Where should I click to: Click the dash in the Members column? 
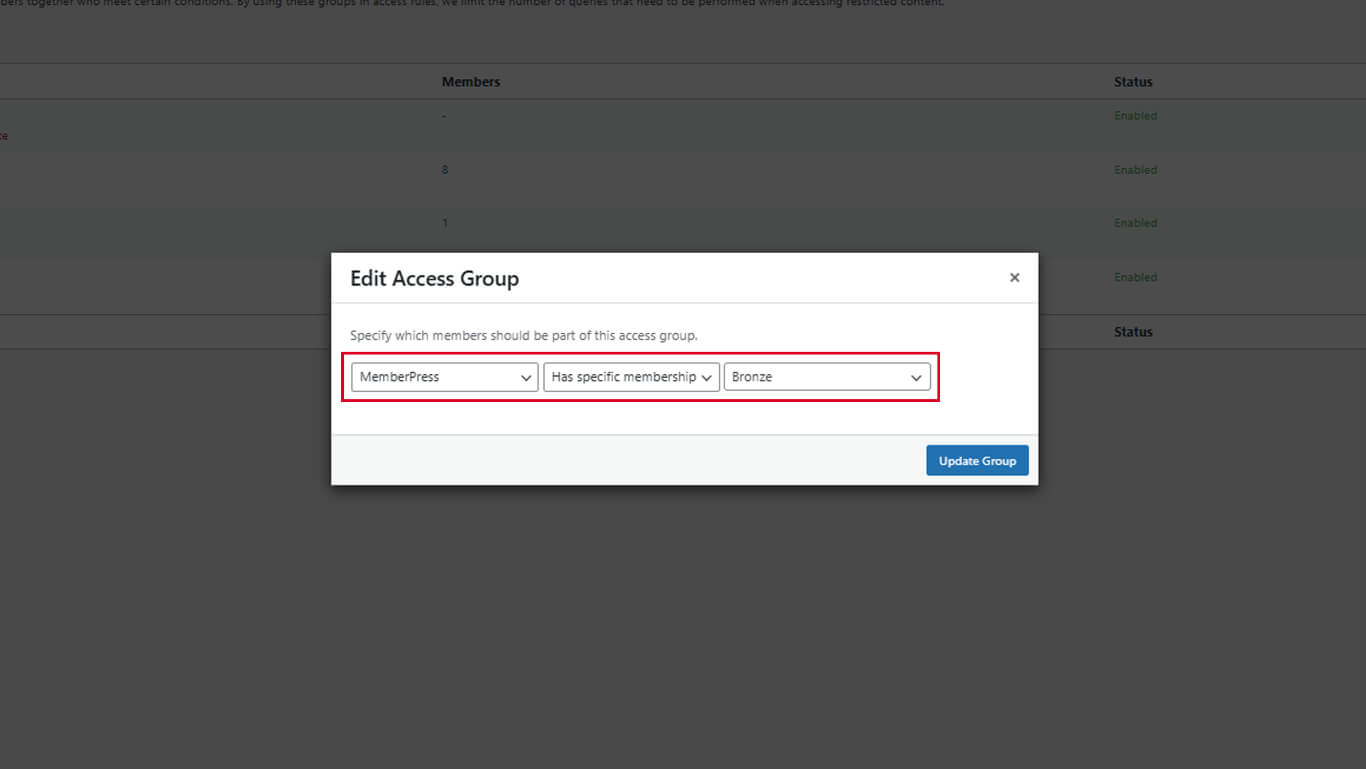click(x=444, y=116)
